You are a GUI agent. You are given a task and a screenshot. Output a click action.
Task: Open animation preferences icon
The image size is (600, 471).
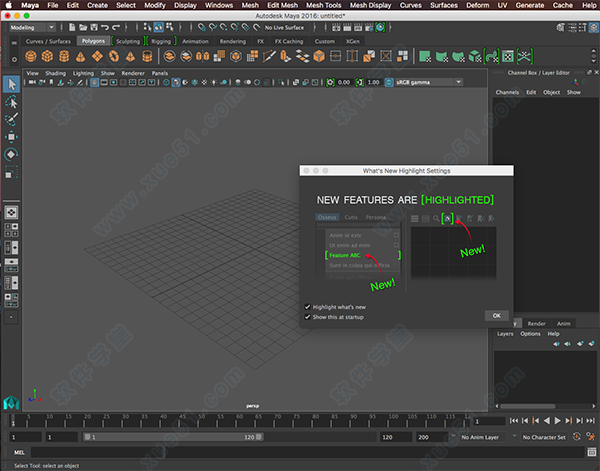591,437
